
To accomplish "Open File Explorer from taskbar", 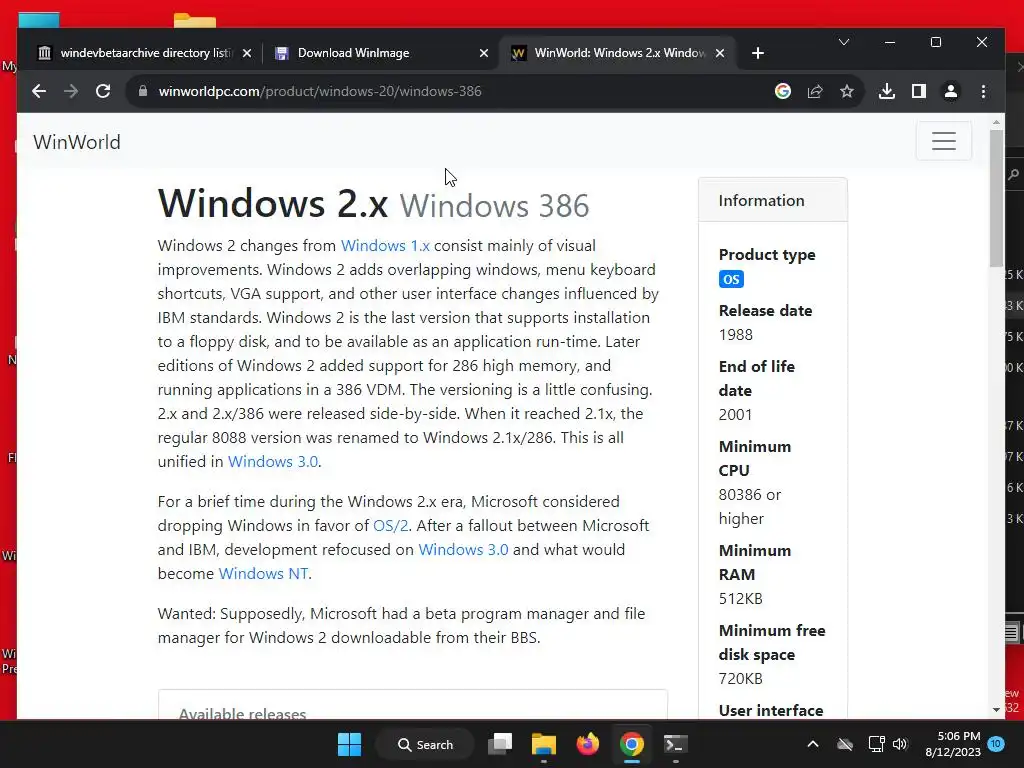I will point(543,744).
